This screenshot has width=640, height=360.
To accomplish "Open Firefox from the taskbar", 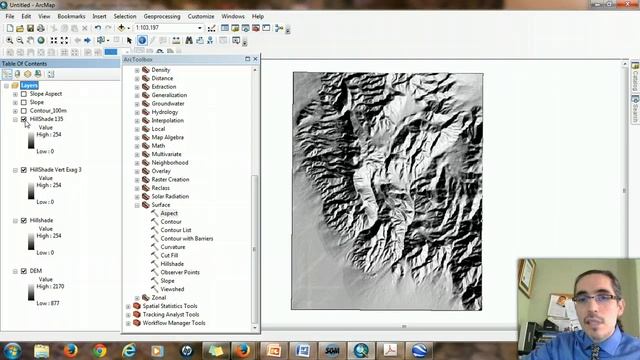I will click(71, 351).
